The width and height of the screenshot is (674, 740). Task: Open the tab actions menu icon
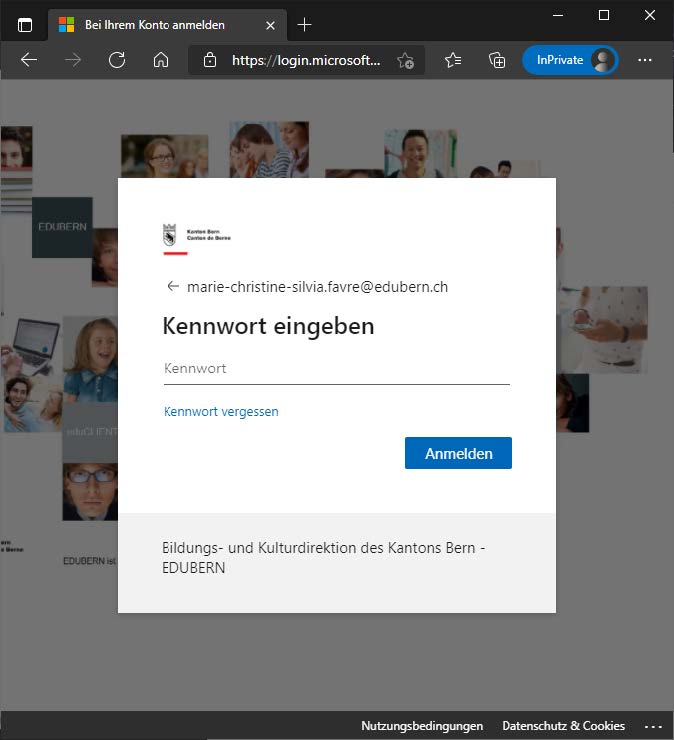pyautogui.click(x=25, y=25)
